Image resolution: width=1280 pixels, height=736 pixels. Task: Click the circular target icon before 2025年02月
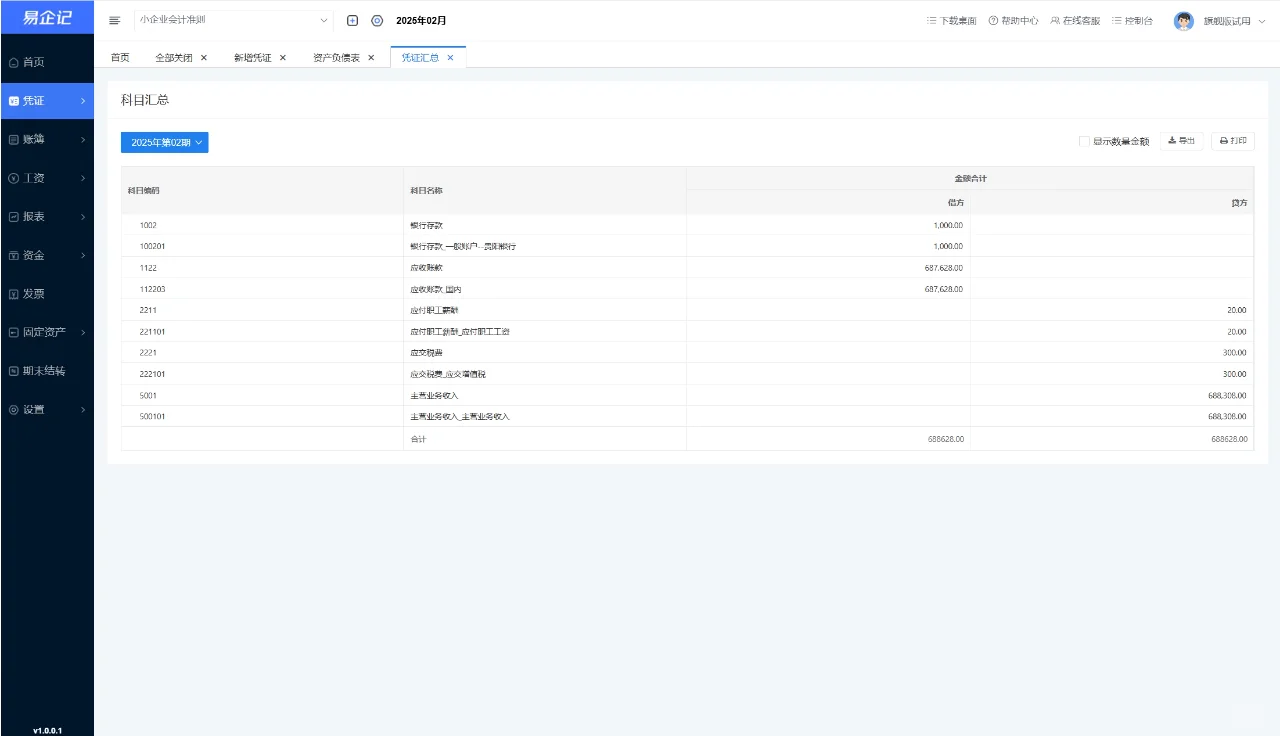[377, 20]
